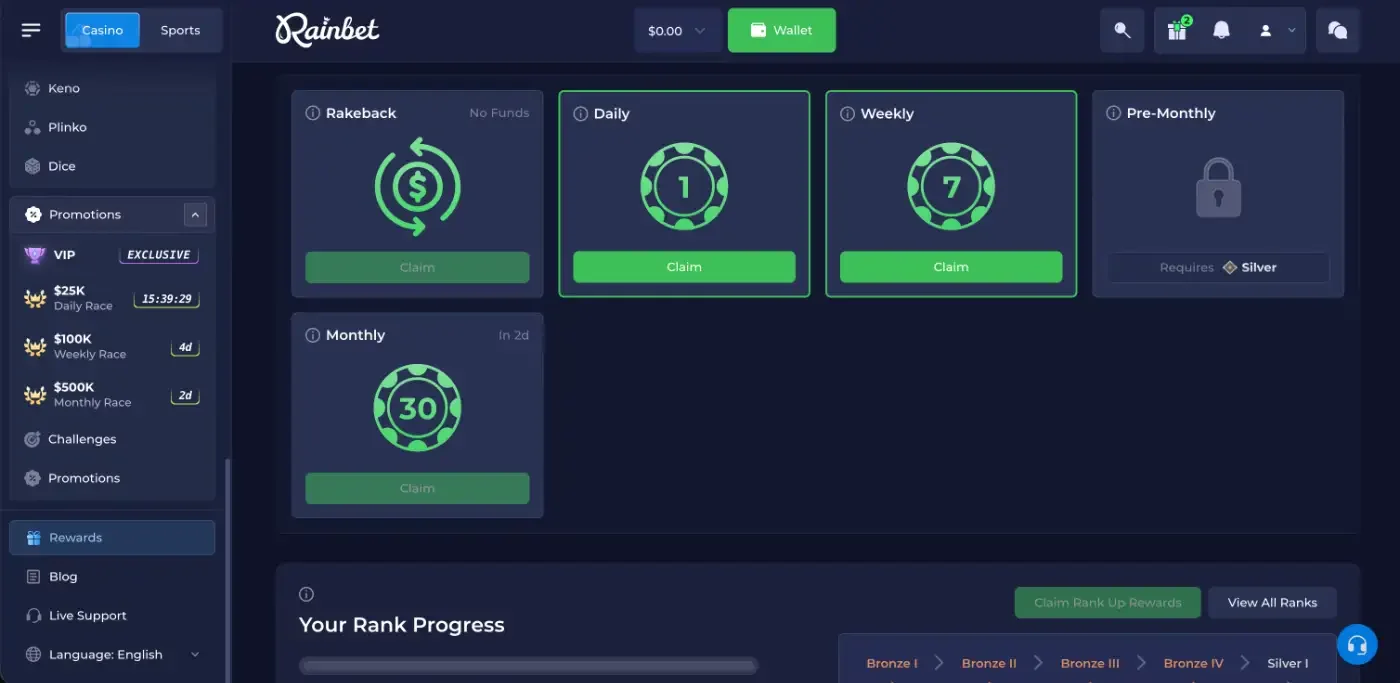1400x683 pixels.
Task: Click the Rakeback dollar cycle icon
Action: (x=417, y=187)
